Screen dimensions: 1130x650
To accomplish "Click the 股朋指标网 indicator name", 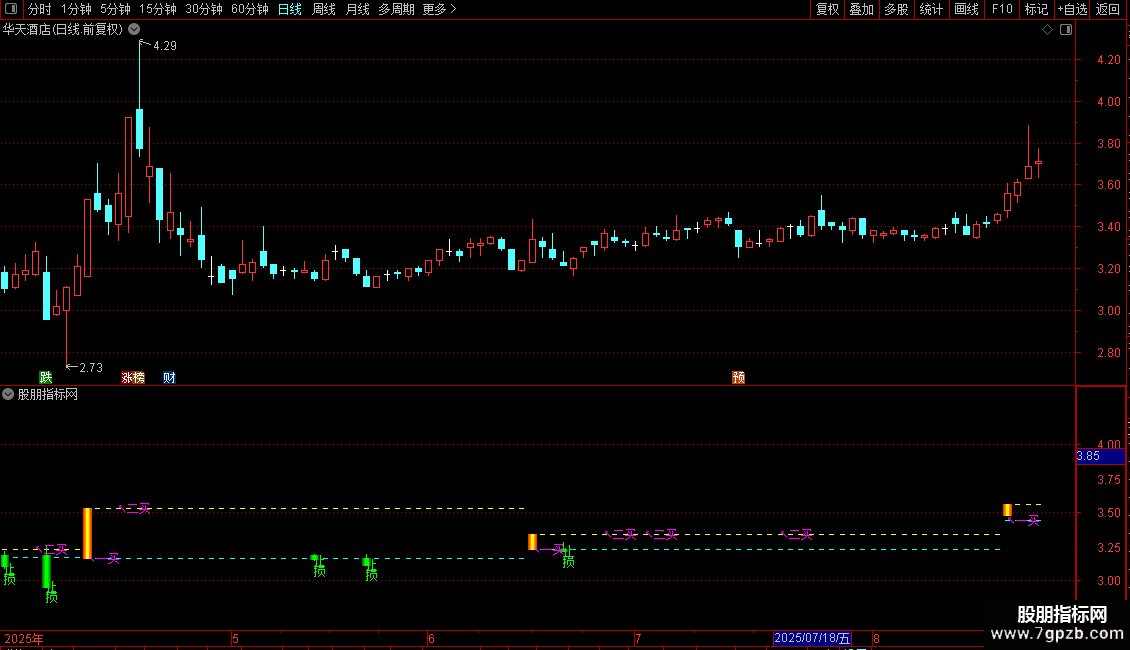I will click(48, 394).
